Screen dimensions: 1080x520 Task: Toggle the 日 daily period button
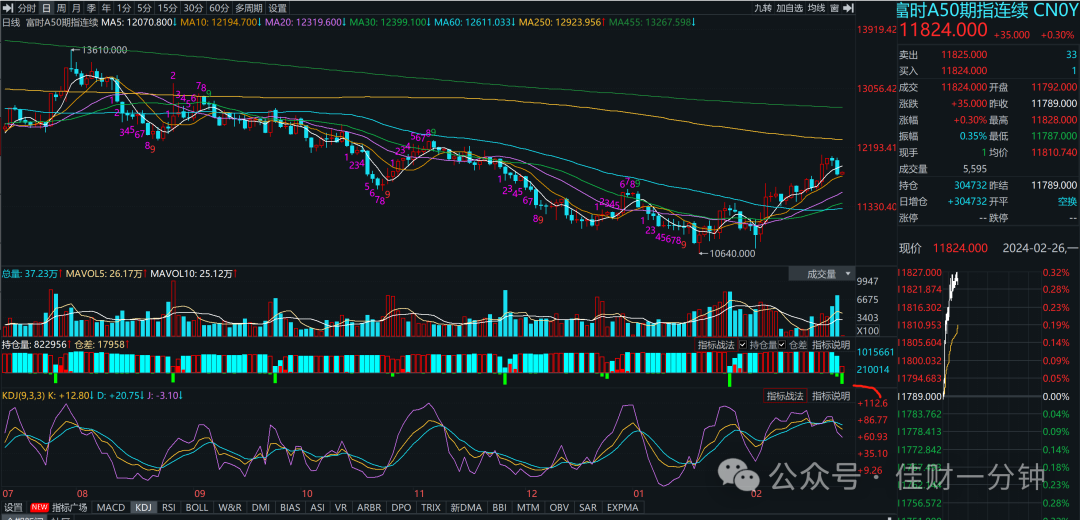(46, 8)
